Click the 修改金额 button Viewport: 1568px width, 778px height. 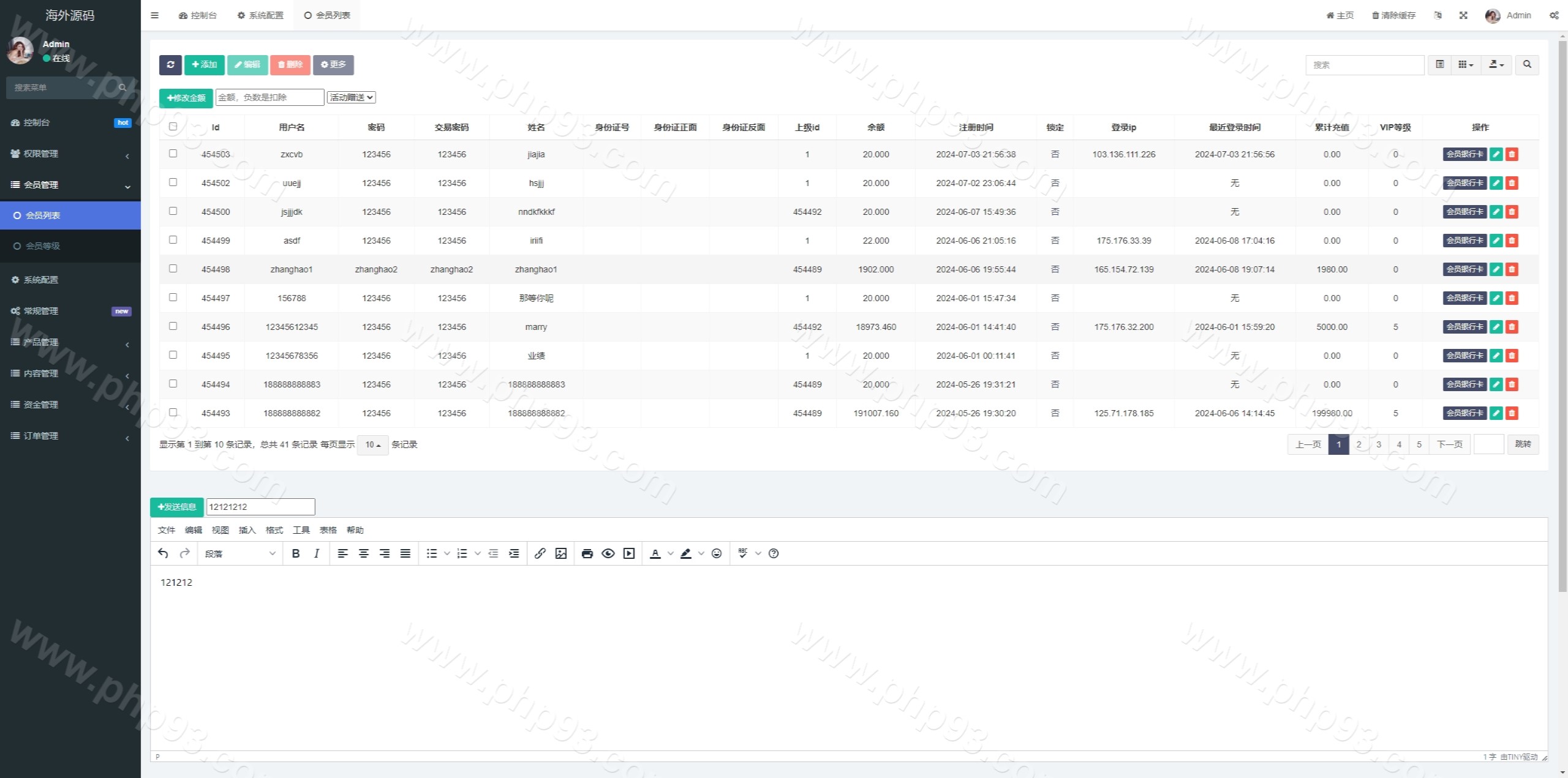click(186, 98)
